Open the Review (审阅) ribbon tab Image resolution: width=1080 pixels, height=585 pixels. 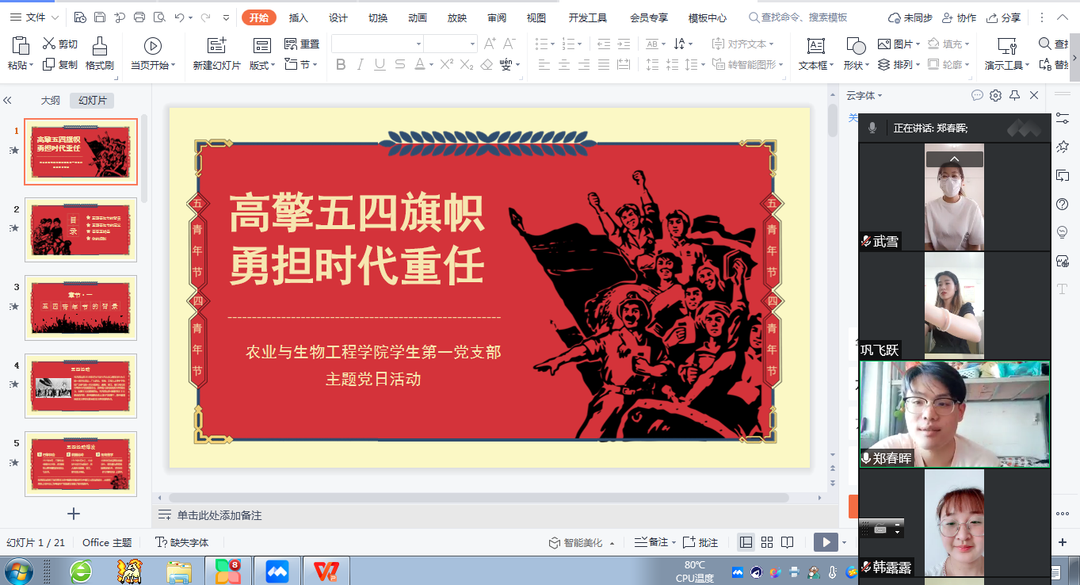click(x=497, y=18)
